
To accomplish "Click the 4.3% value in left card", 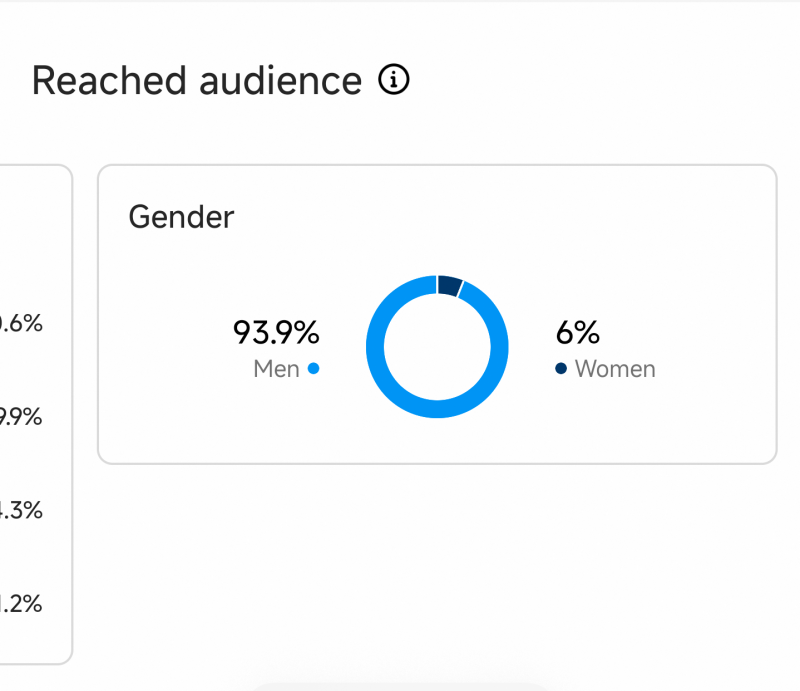I will [21, 510].
